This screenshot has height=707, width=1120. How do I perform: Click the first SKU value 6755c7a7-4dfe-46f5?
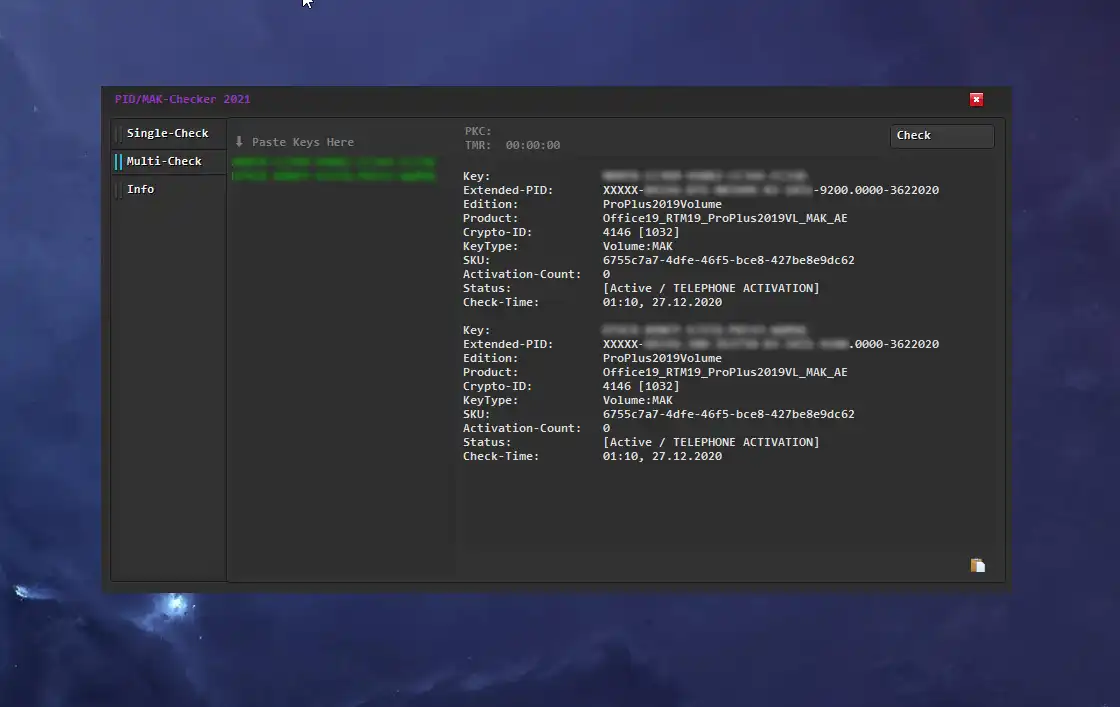729,260
